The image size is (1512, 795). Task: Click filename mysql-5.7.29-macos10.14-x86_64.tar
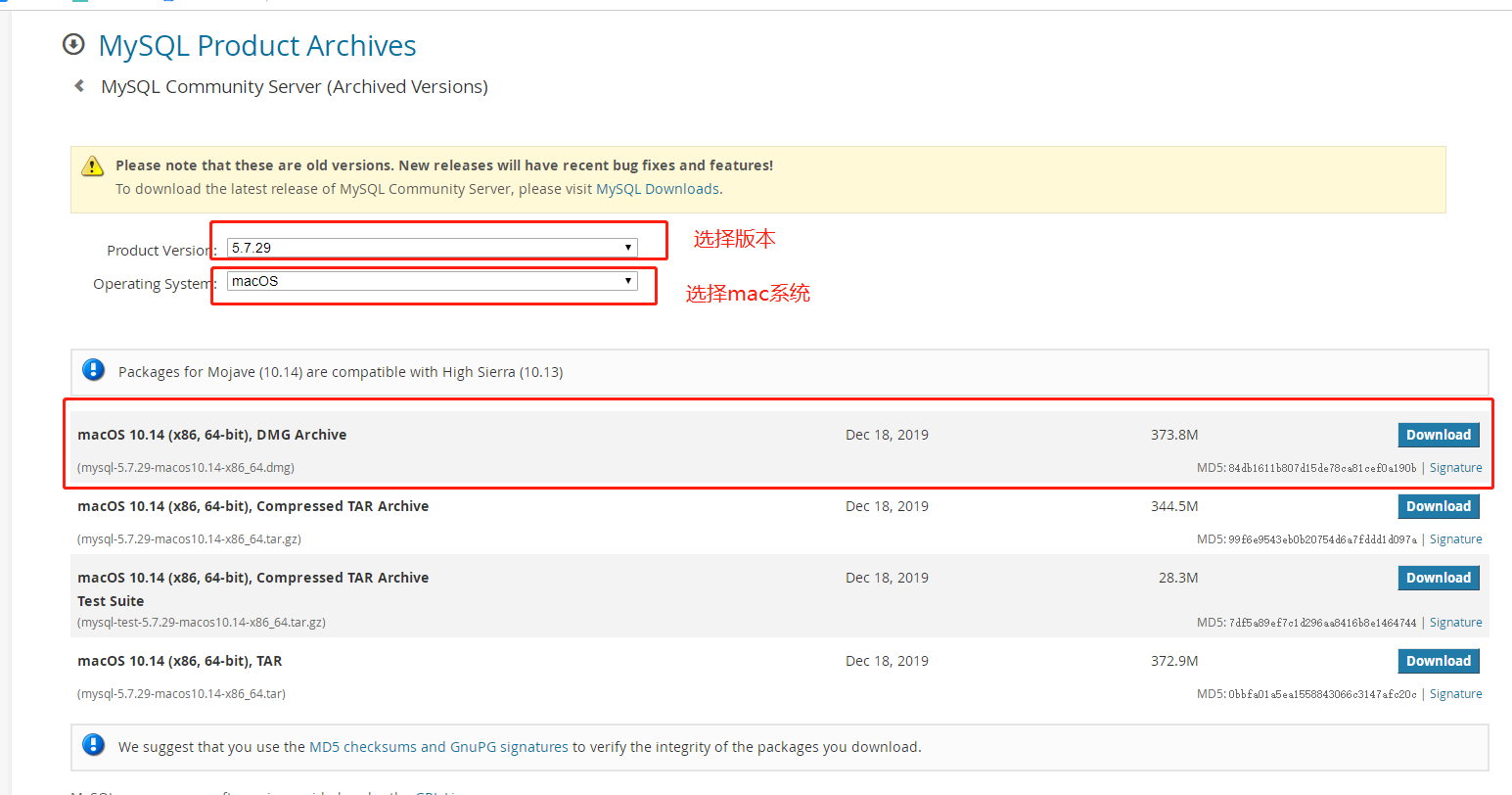point(181,694)
